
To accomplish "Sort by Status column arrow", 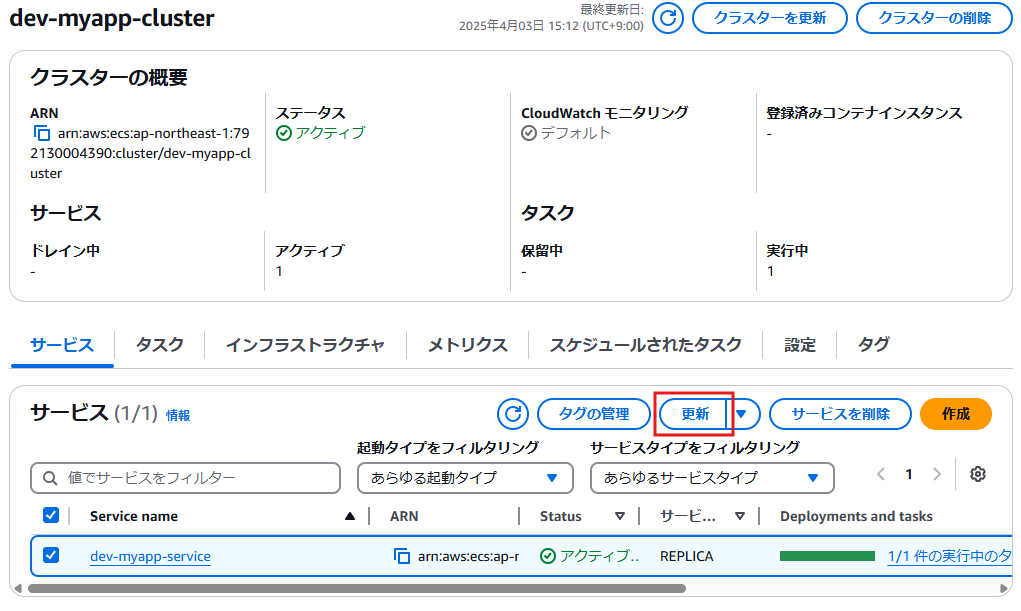I will pos(620,516).
